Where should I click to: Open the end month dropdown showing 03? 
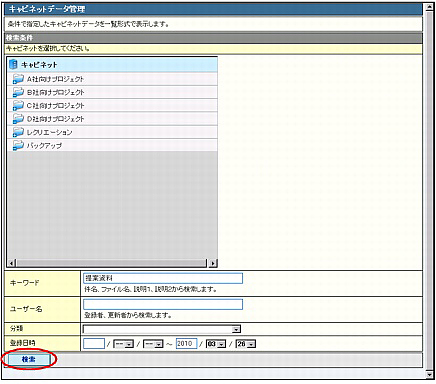[216, 344]
